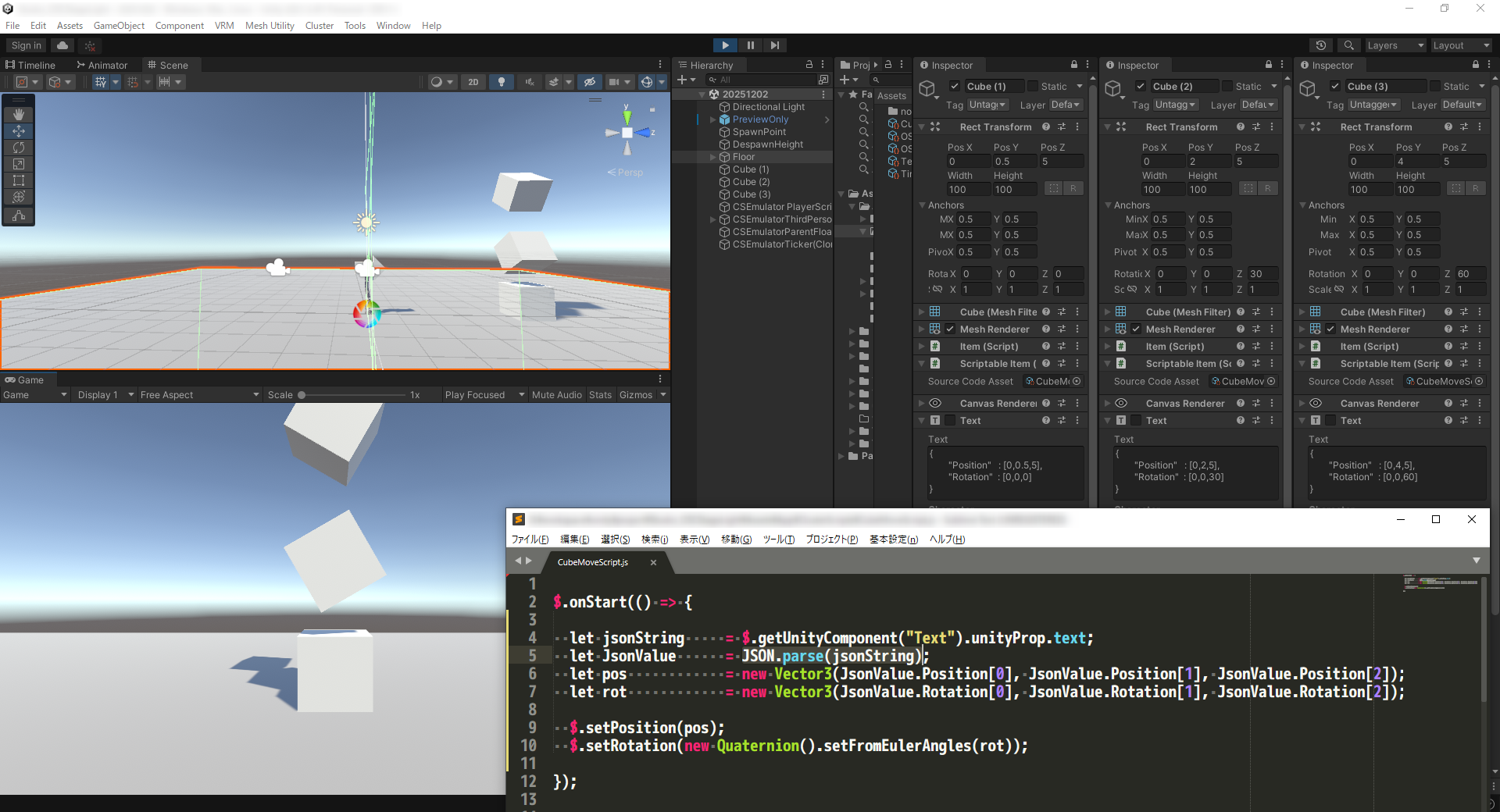1500x812 pixels.
Task: Pause the play mode
Action: [x=750, y=45]
